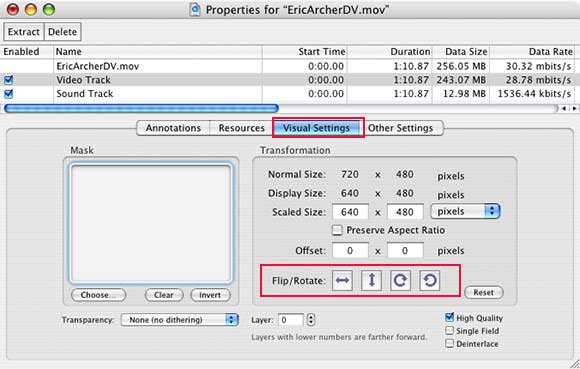Click the window resize grip
This screenshot has width=580, height=369.
pyautogui.click(x=574, y=363)
